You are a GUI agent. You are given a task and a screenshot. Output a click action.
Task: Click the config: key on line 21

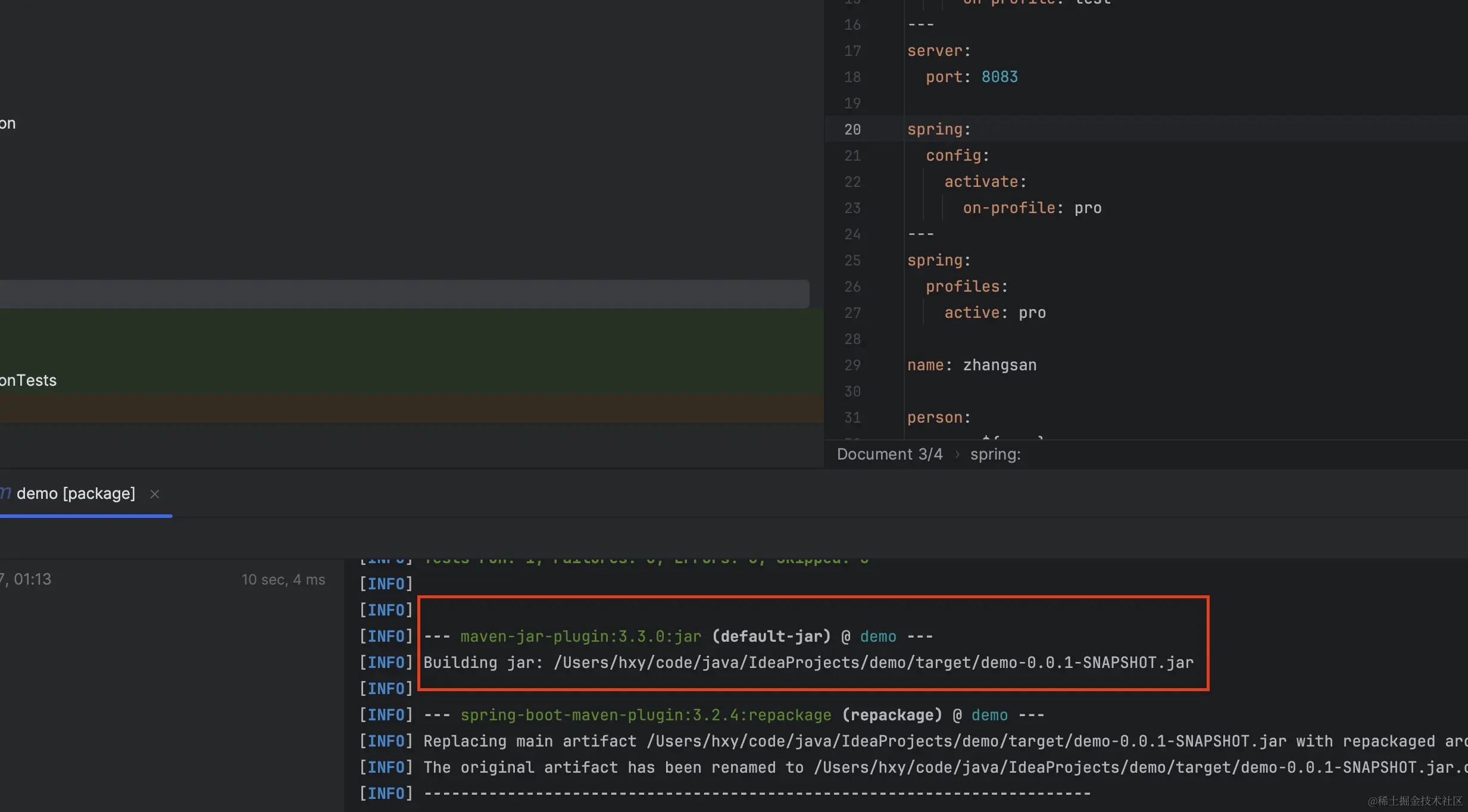pyautogui.click(x=957, y=155)
